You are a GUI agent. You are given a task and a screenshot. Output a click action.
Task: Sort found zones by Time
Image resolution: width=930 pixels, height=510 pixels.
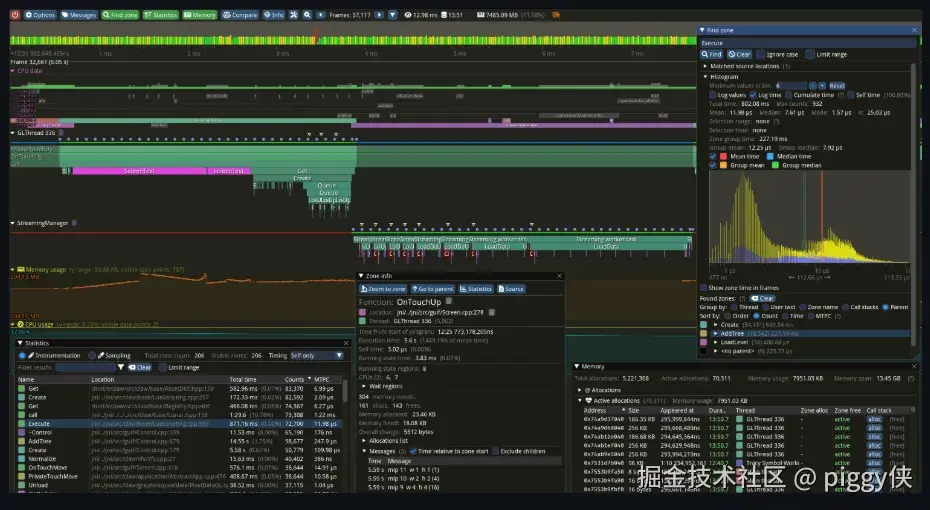point(784,316)
